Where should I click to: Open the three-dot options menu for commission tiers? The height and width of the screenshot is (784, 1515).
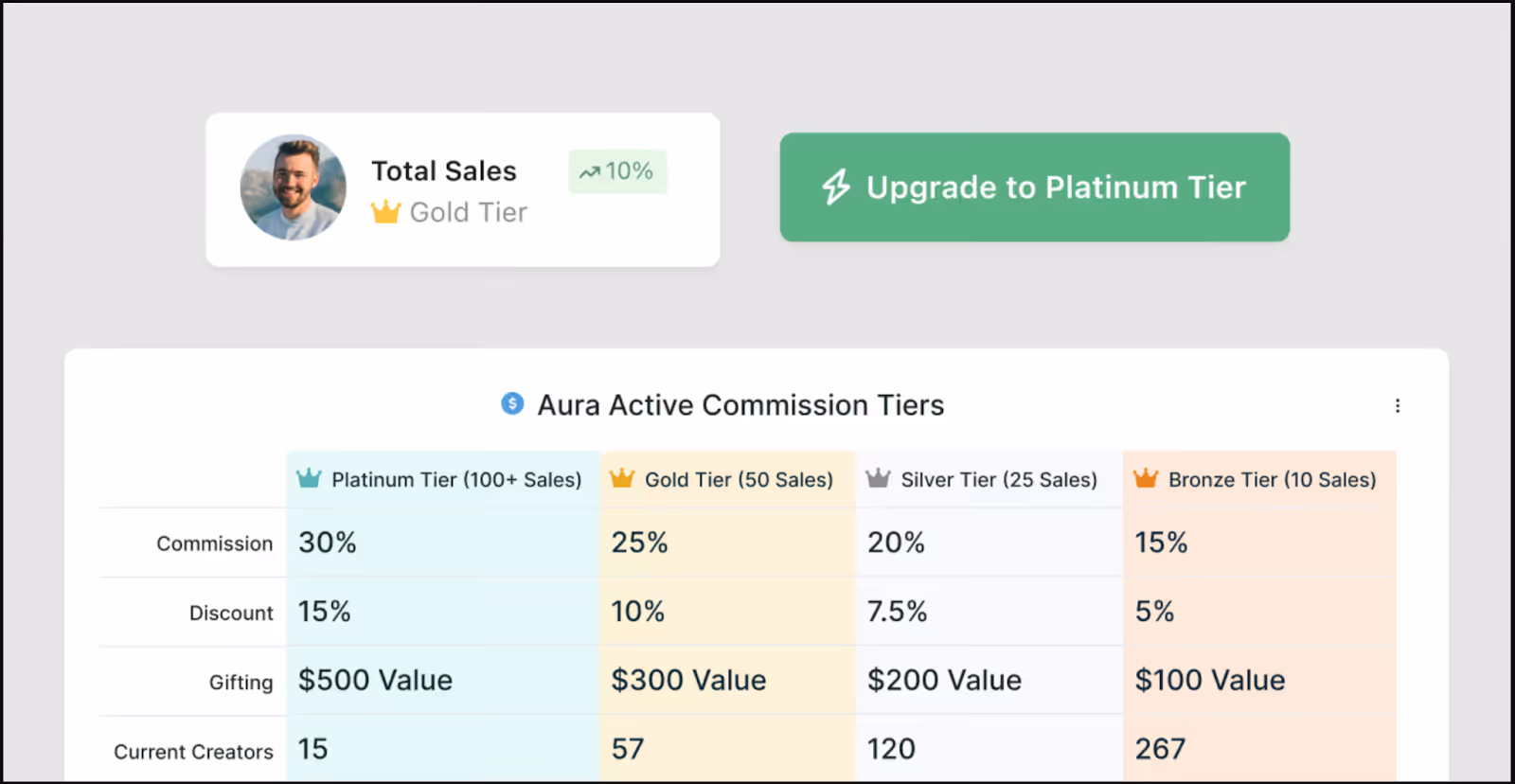click(x=1397, y=406)
